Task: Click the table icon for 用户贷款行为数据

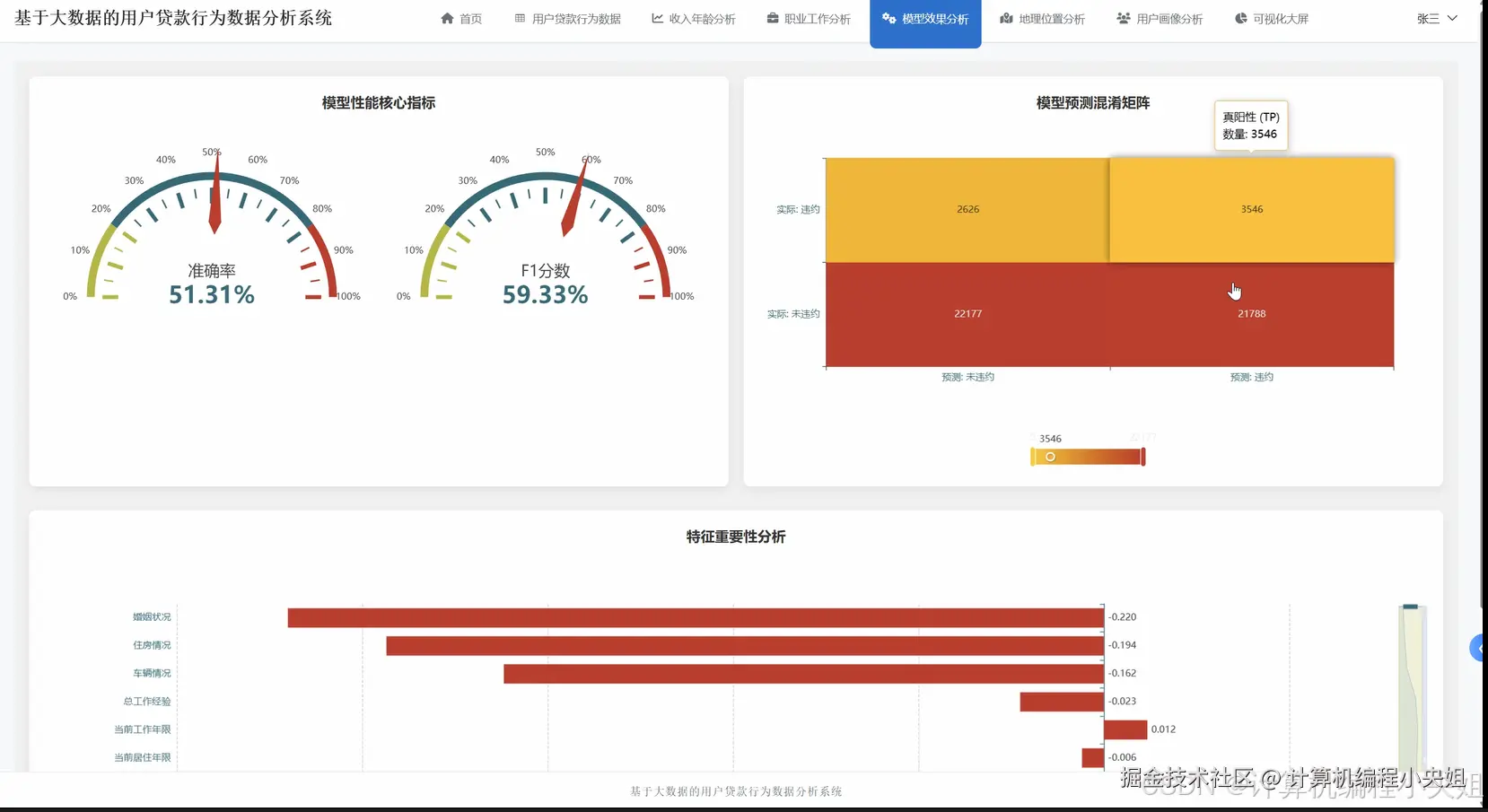Action: [x=520, y=18]
